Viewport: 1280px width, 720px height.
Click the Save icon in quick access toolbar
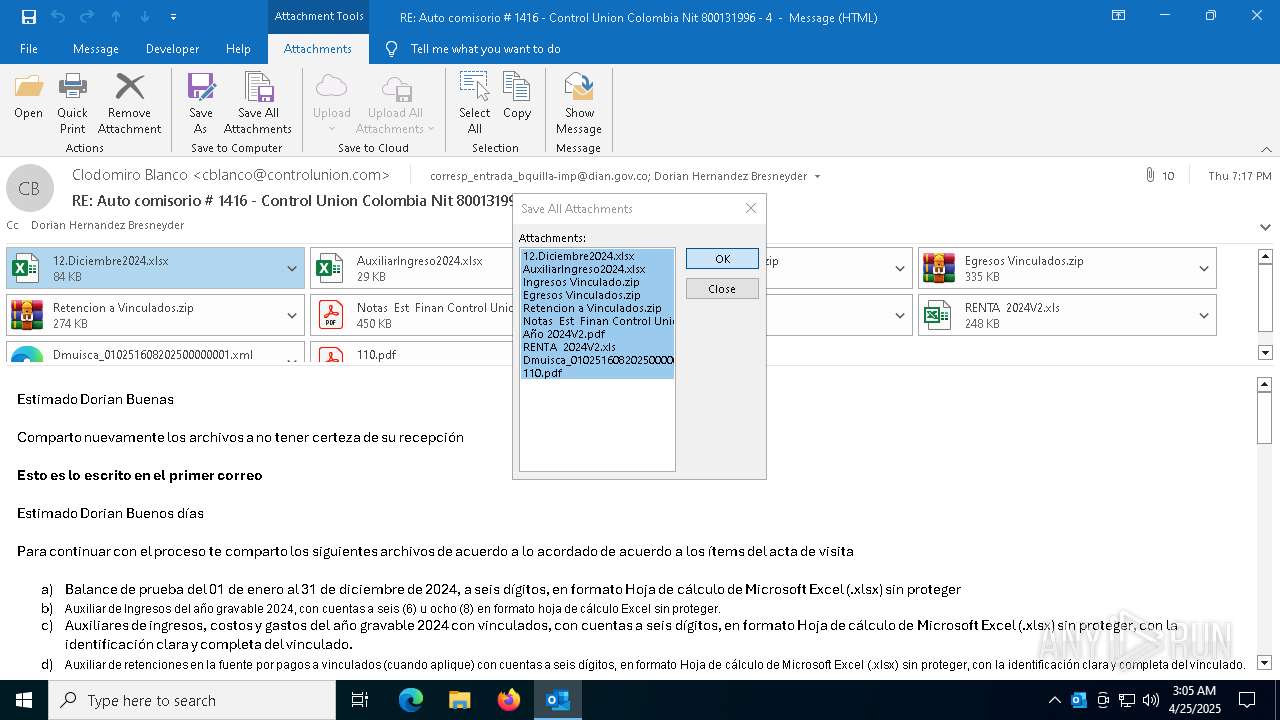[28, 17]
